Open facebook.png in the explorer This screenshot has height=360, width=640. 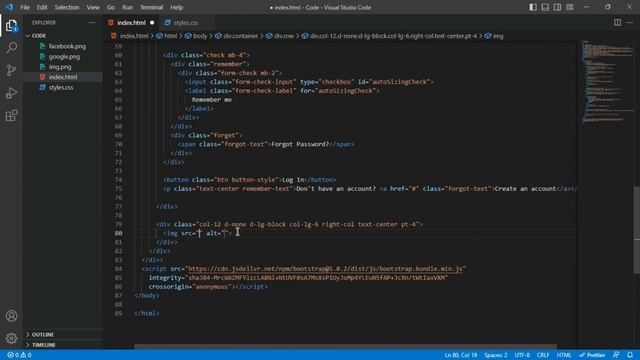[x=67, y=47]
